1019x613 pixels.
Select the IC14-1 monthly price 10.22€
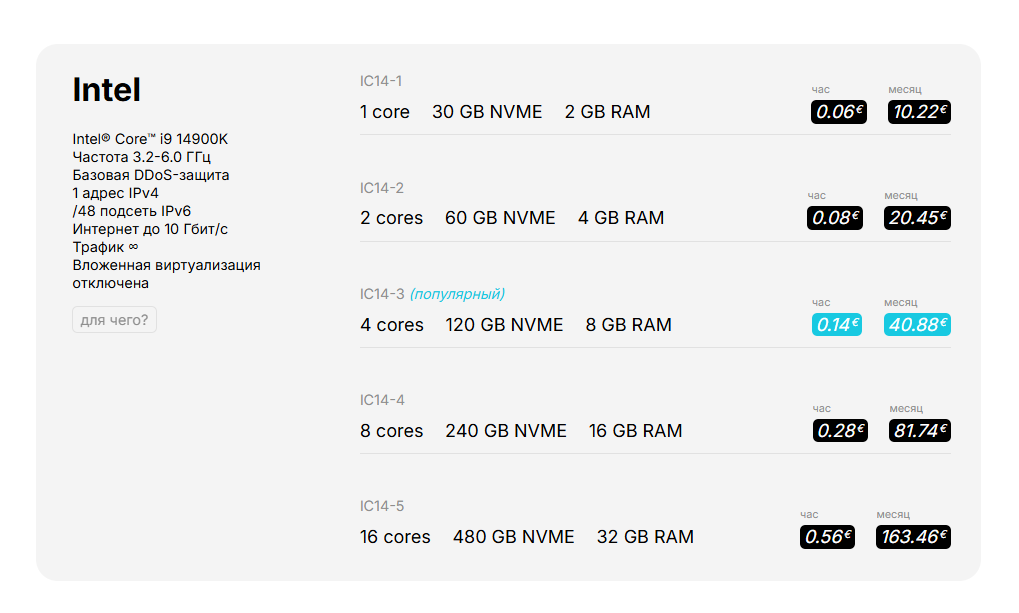tap(919, 112)
